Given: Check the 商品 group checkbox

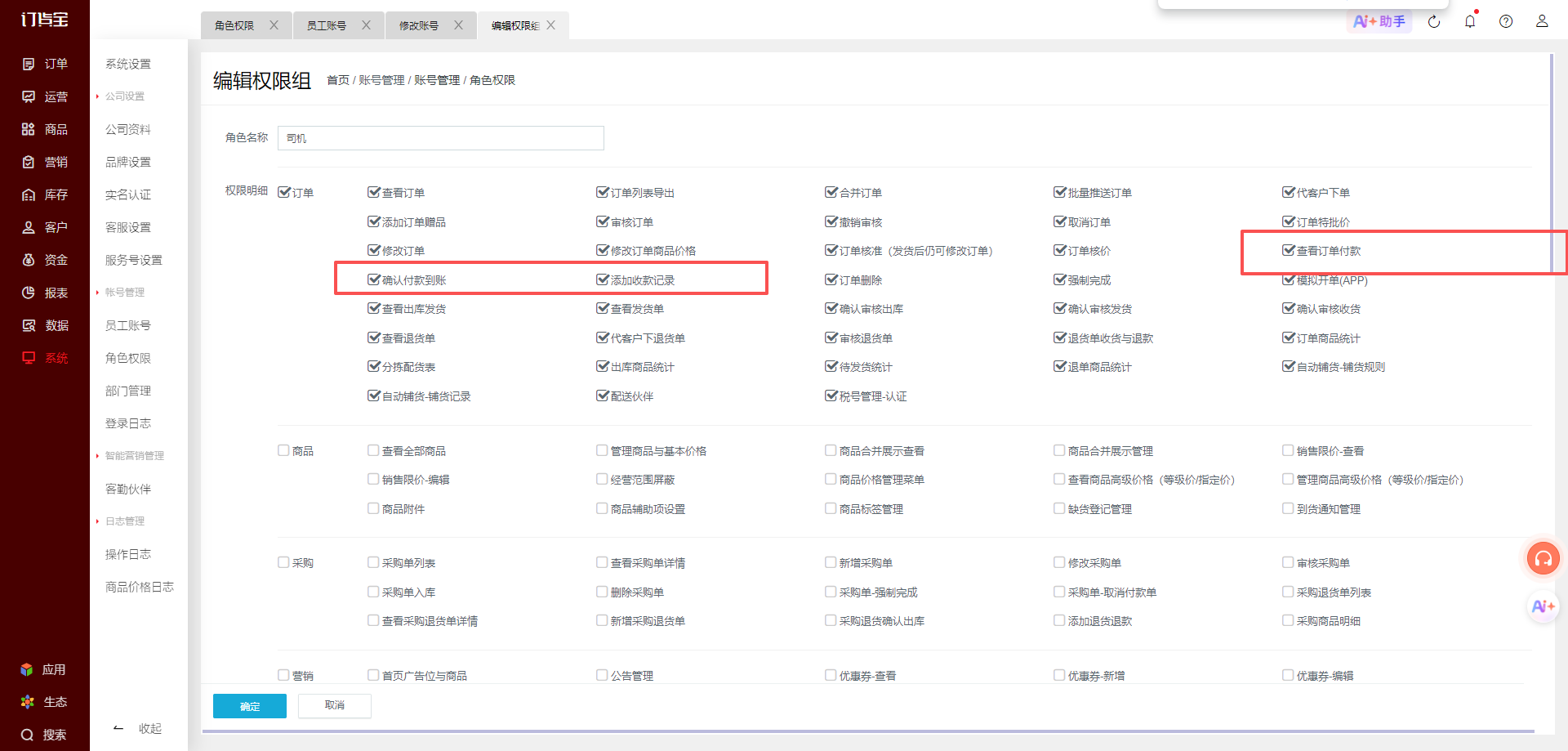Looking at the screenshot, I should [283, 450].
